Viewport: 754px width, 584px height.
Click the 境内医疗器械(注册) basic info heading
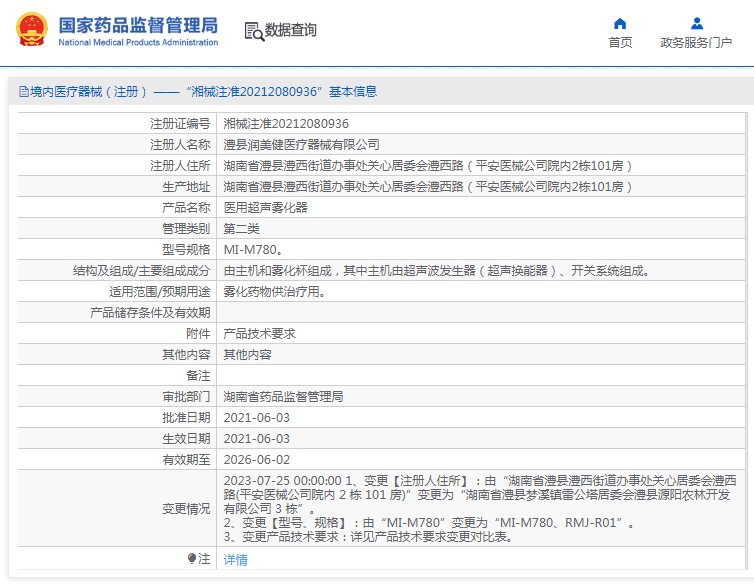(203, 91)
